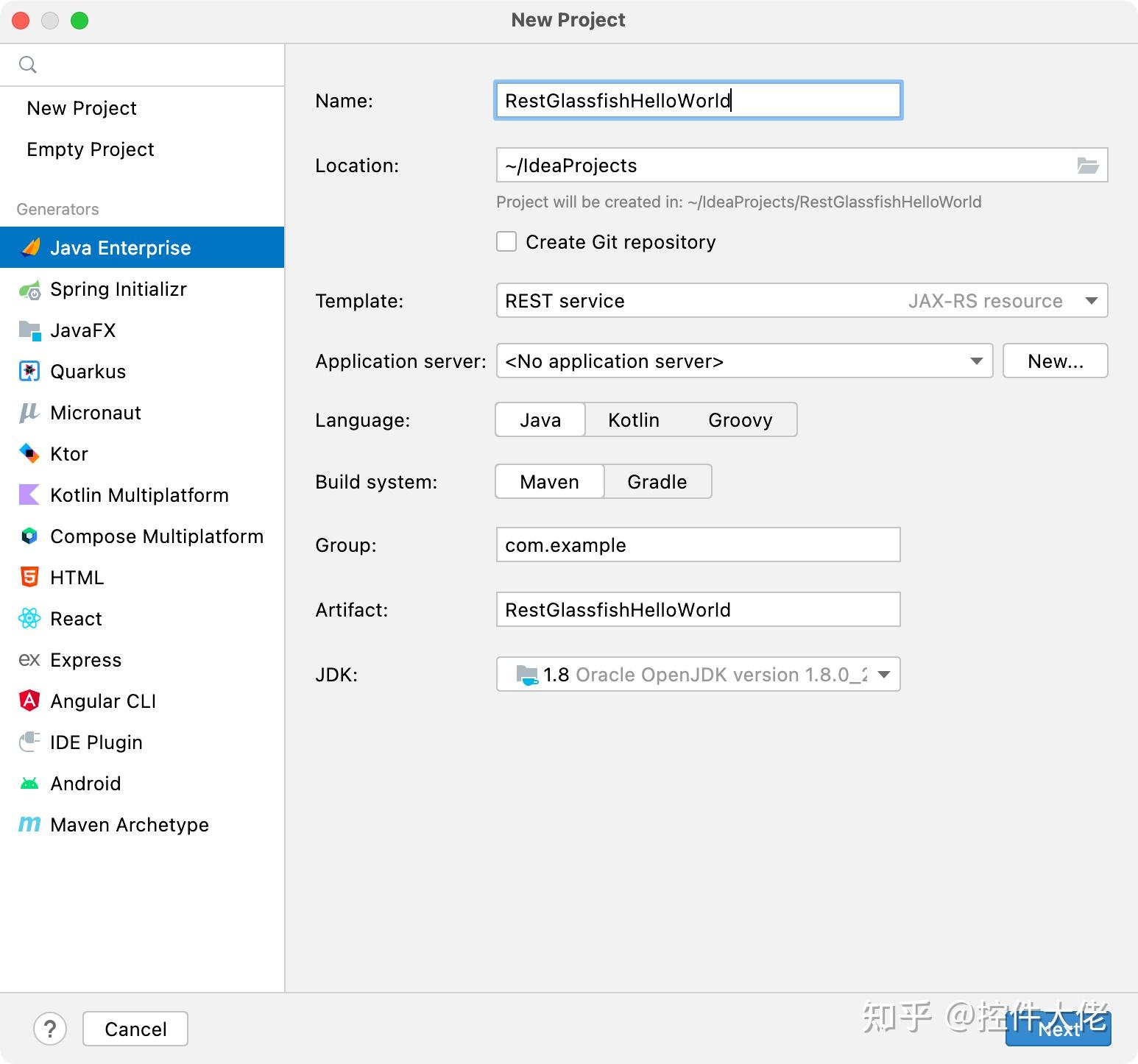Switch language to Kotlin
Viewport: 1138px width, 1064px height.
click(633, 420)
